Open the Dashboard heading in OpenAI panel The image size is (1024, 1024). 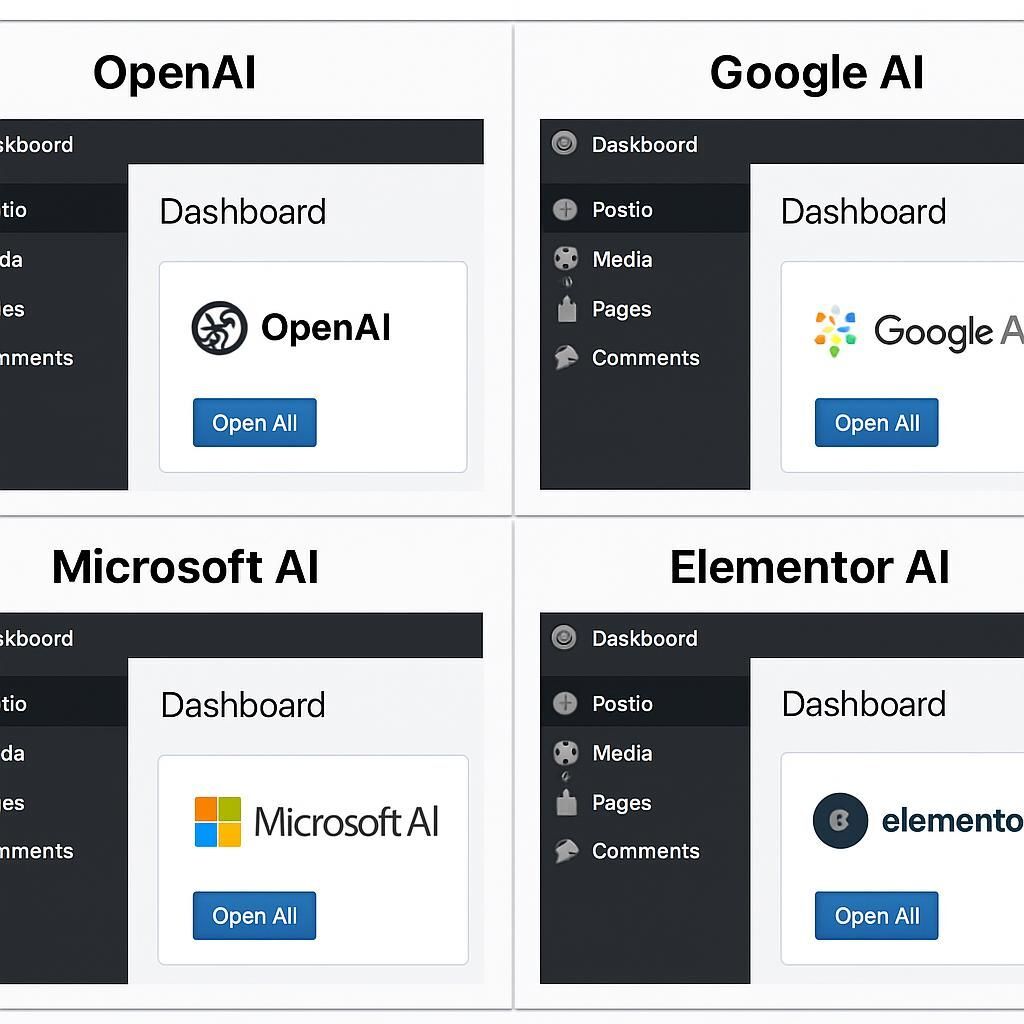point(242,211)
